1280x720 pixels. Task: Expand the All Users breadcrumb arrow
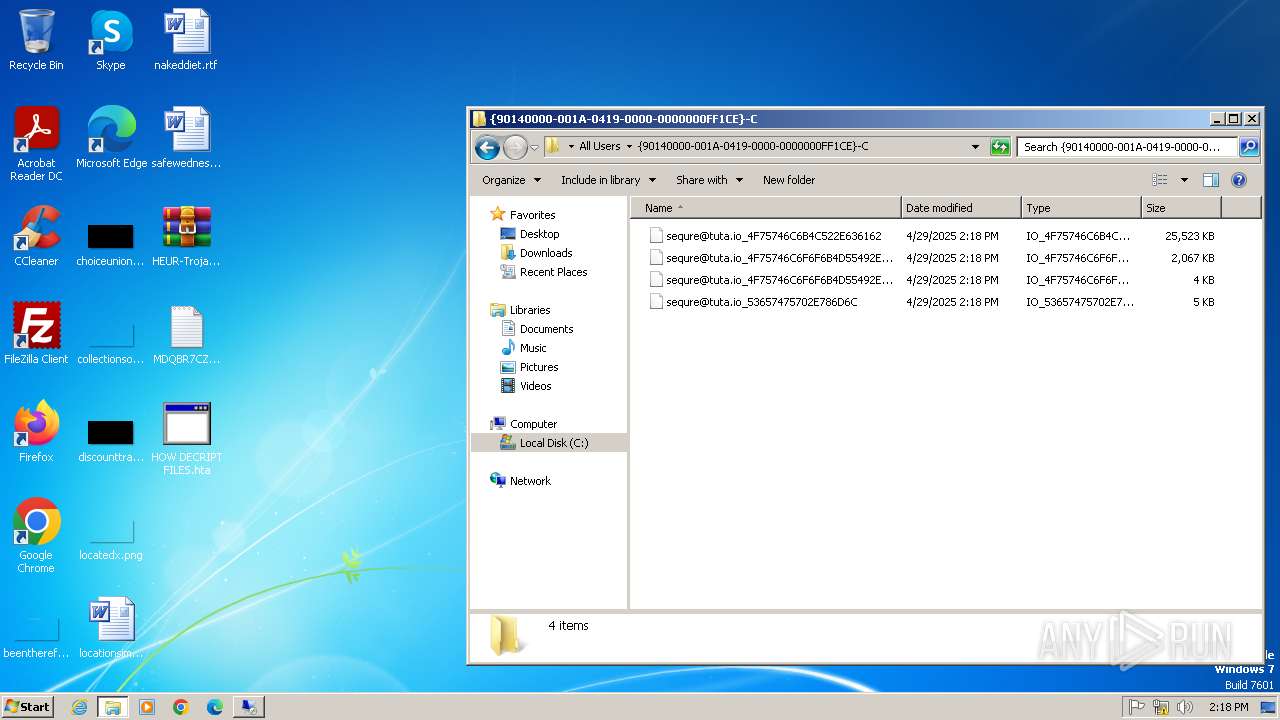(x=629, y=146)
